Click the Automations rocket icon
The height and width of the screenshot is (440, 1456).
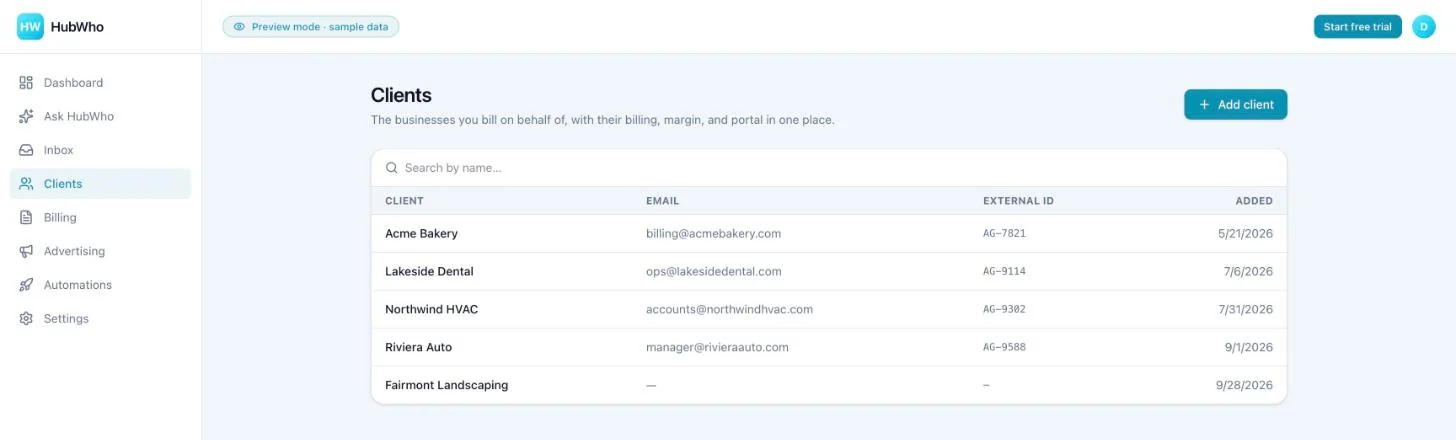click(x=26, y=285)
